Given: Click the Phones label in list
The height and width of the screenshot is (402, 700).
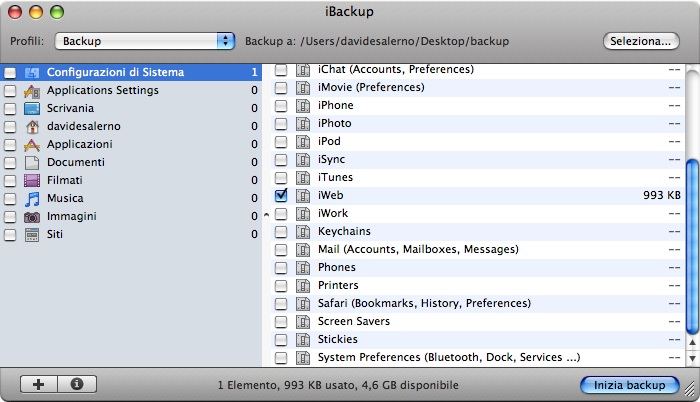Looking at the screenshot, I should point(337,267).
